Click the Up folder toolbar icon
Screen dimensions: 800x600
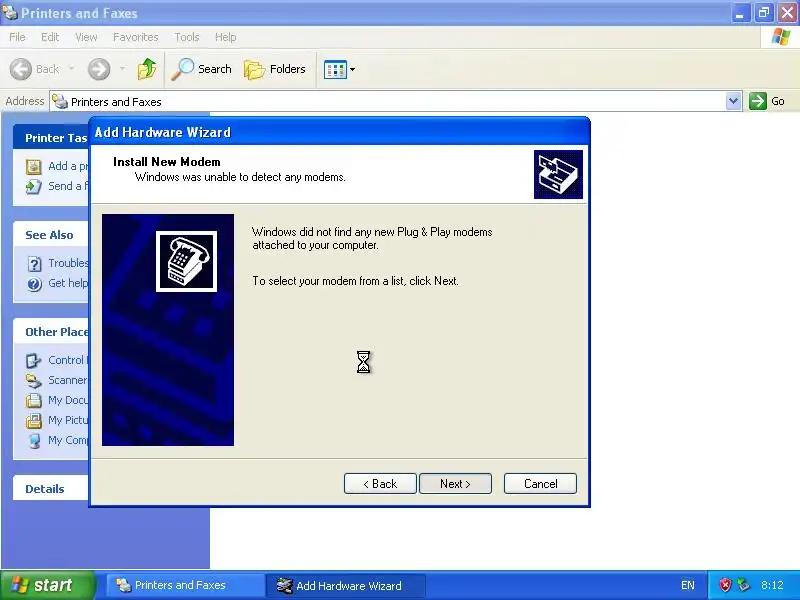(x=146, y=69)
